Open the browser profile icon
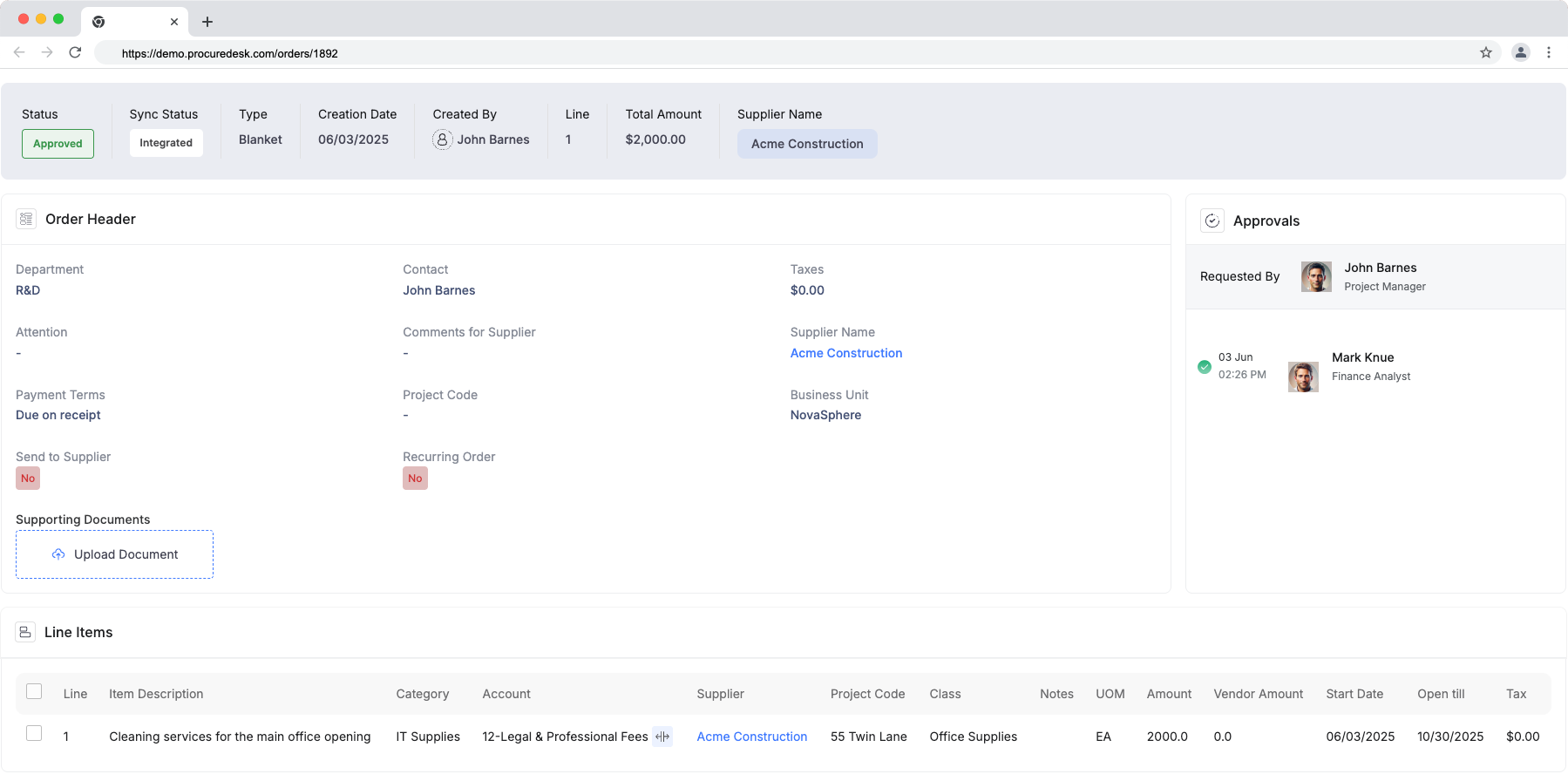Image resolution: width=1568 pixels, height=781 pixels. 1521,53
